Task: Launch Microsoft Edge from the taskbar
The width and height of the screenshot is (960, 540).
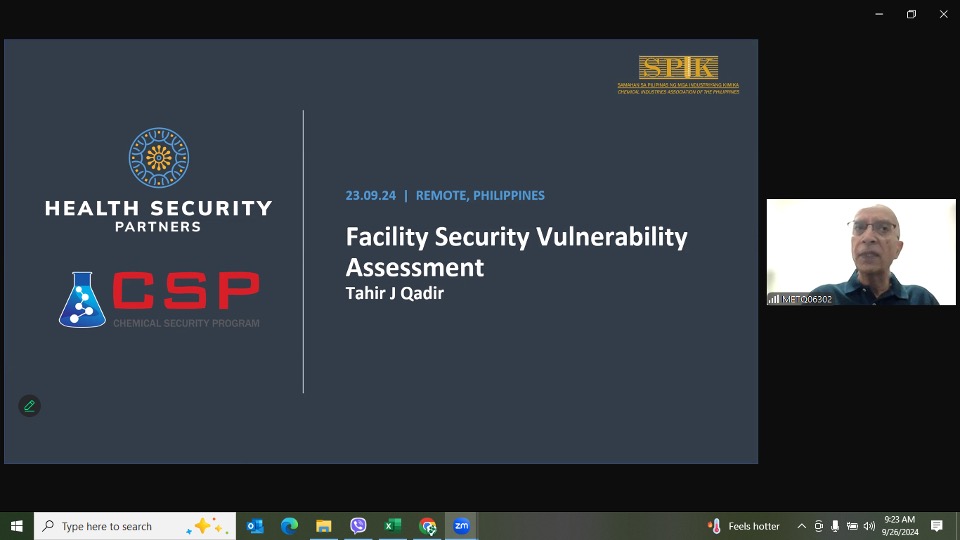Action: tap(289, 526)
